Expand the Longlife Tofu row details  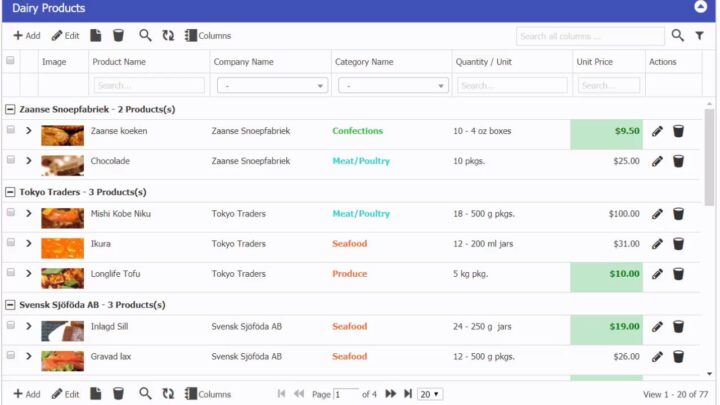point(29,274)
